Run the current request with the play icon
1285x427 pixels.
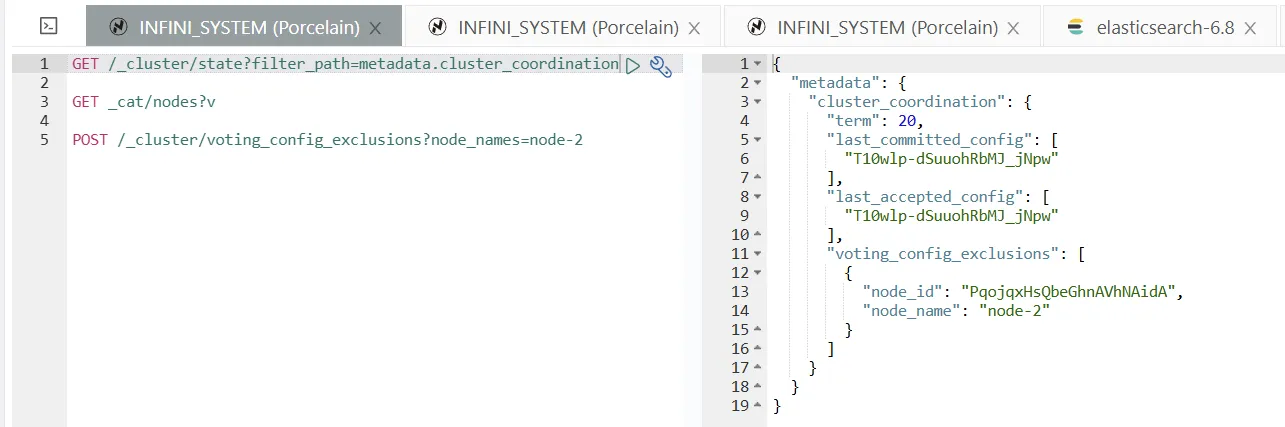[x=632, y=65]
